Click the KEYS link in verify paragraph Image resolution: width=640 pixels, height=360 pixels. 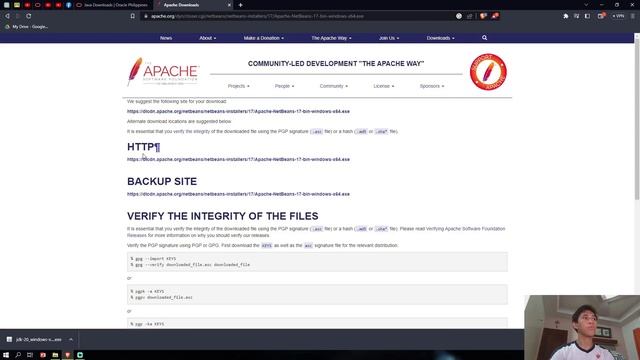tap(267, 246)
